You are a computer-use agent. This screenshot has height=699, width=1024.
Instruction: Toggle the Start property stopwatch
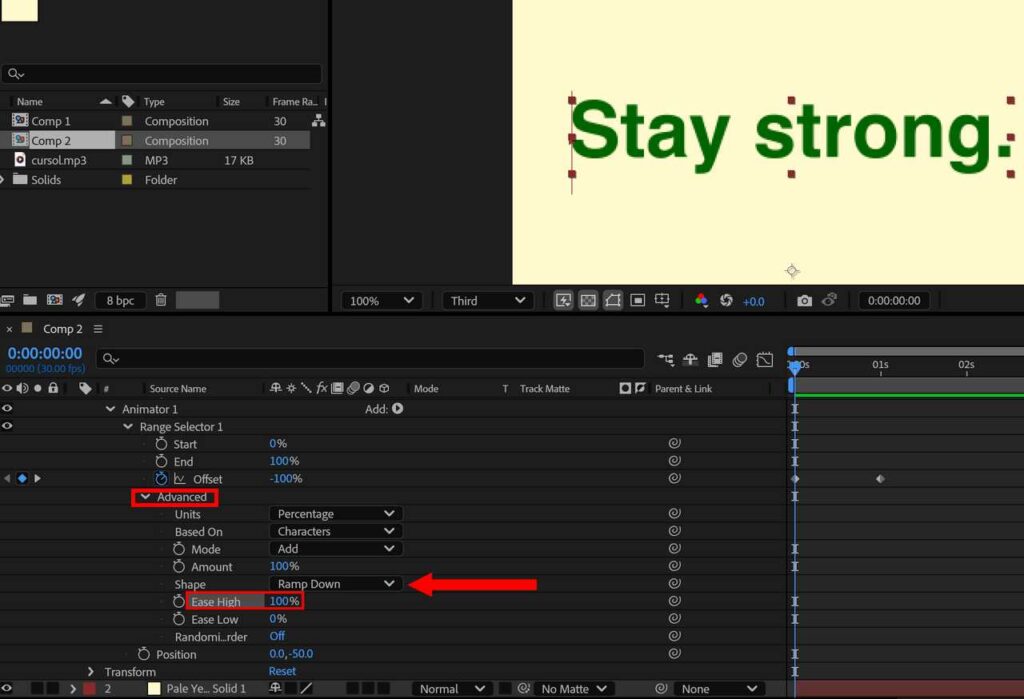pyautogui.click(x=161, y=444)
